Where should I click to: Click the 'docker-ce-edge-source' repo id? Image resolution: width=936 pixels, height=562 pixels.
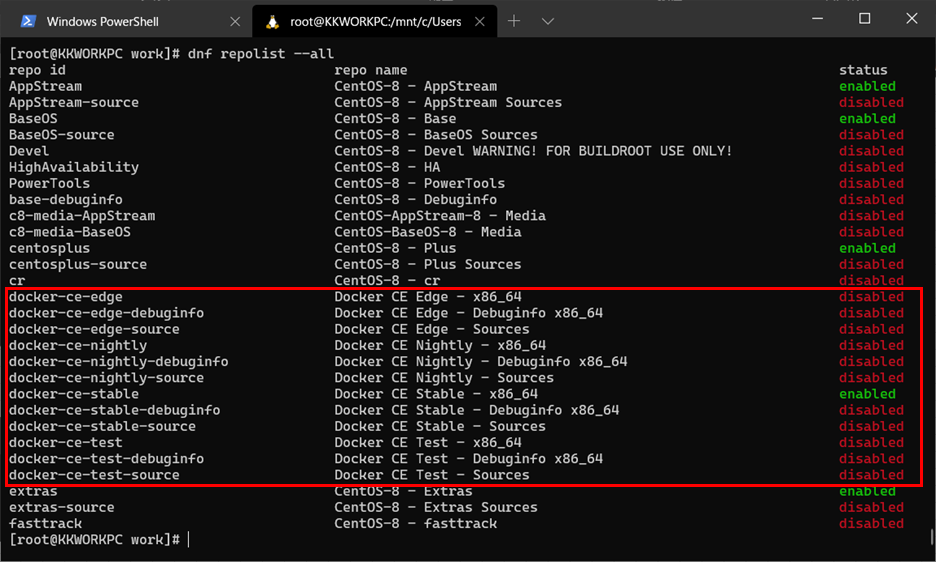pyautogui.click(x=94, y=329)
